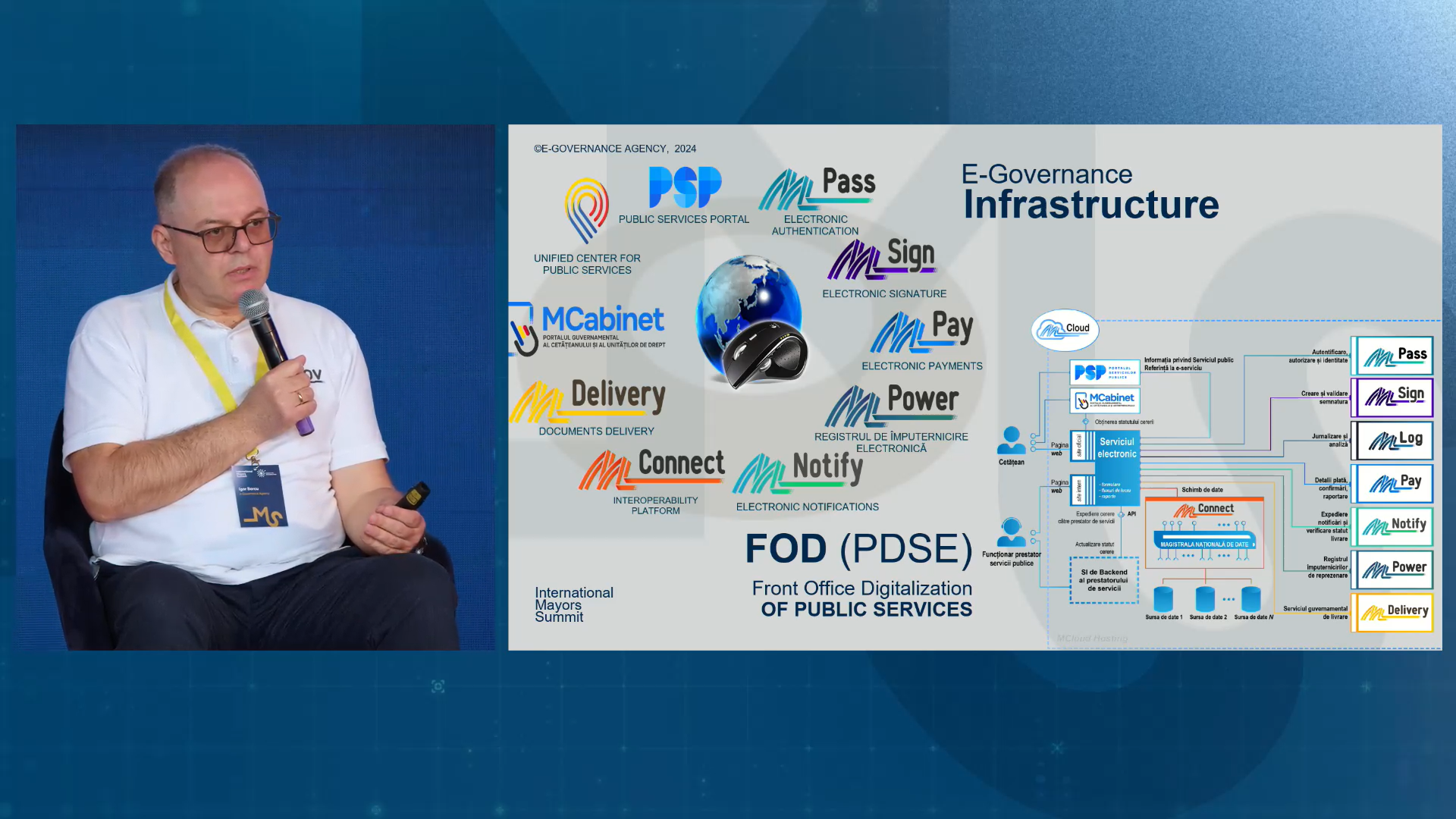Click the "Schimb de date" label

1202,490
